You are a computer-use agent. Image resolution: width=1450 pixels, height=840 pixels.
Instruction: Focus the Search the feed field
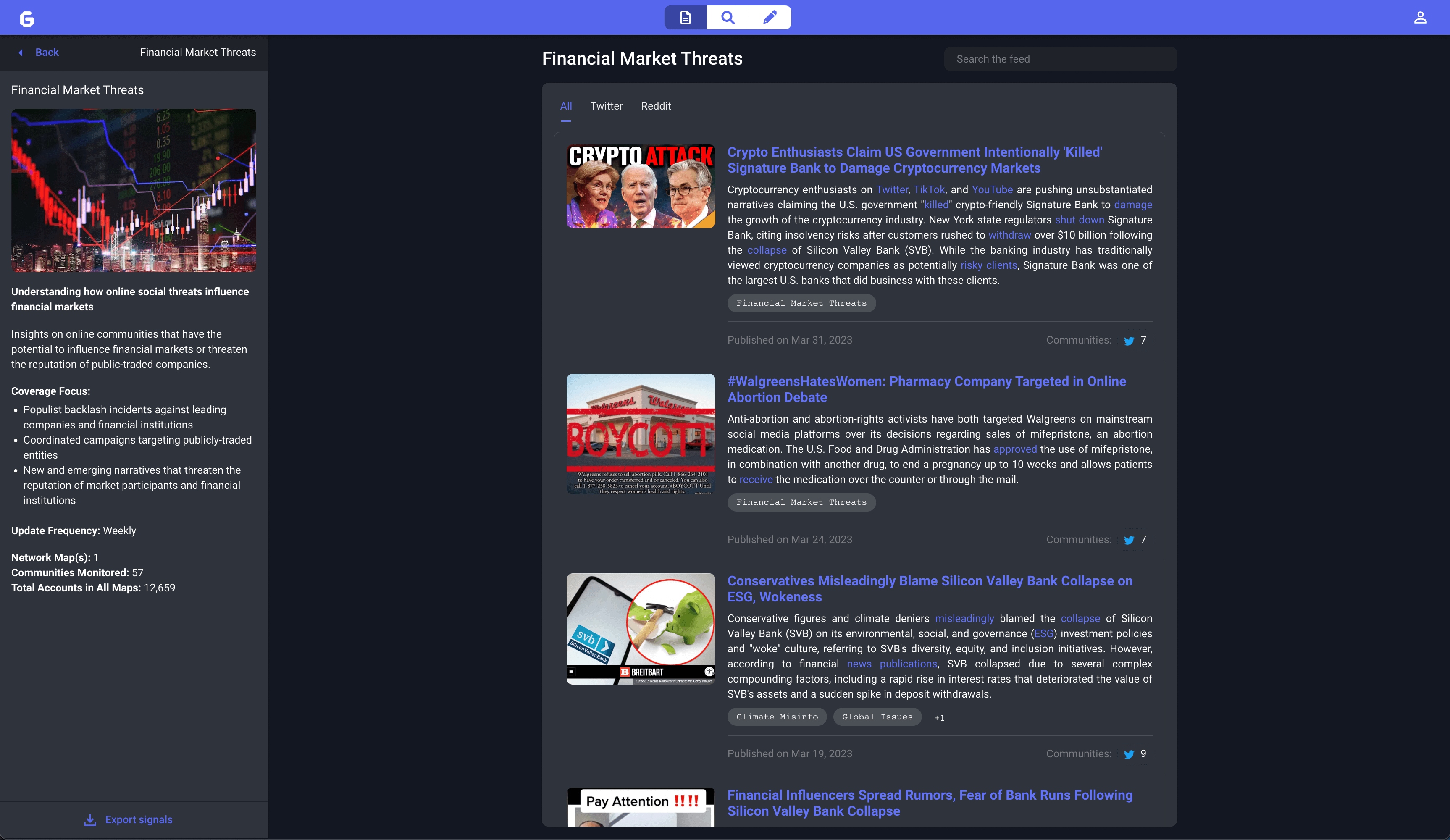(1060, 59)
